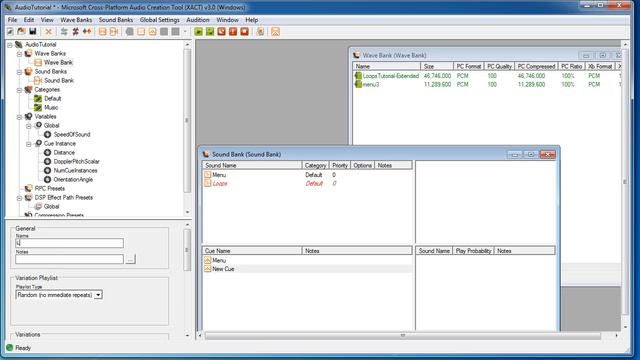Collapse the AudioTutorial root node
The image size is (640, 360).
pyautogui.click(x=9, y=45)
